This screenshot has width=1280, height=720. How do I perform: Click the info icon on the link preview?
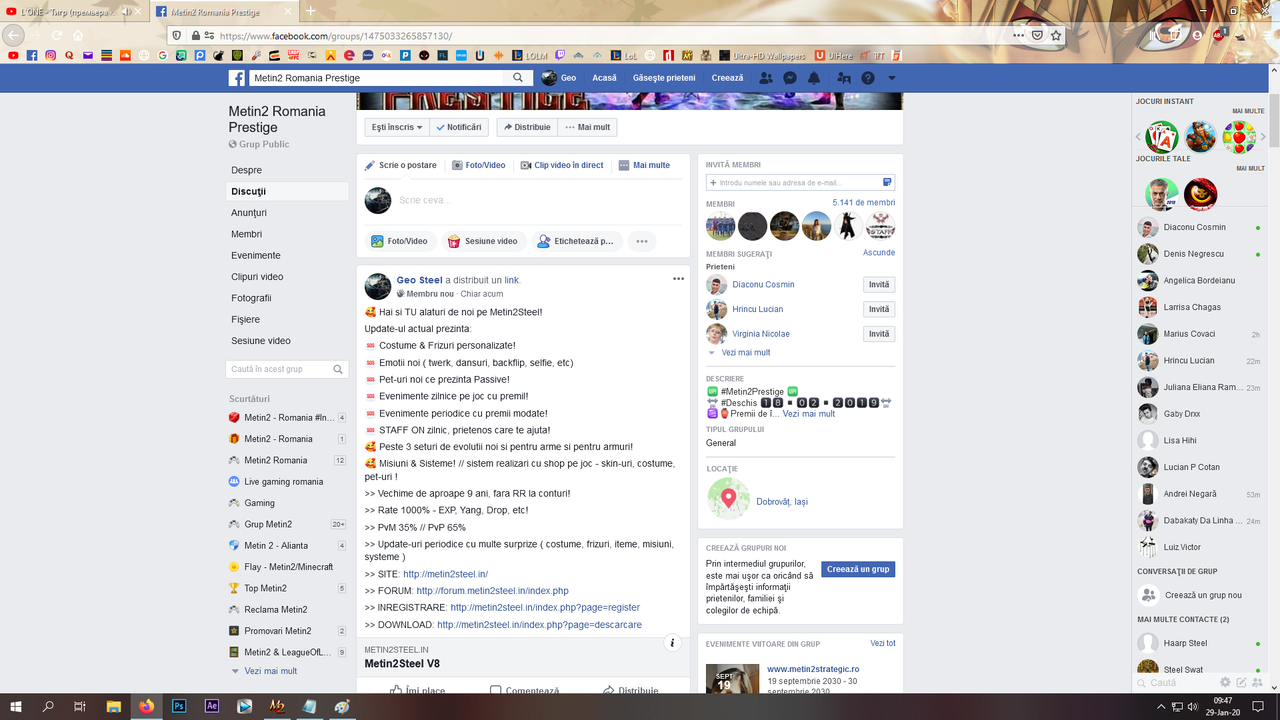click(673, 643)
